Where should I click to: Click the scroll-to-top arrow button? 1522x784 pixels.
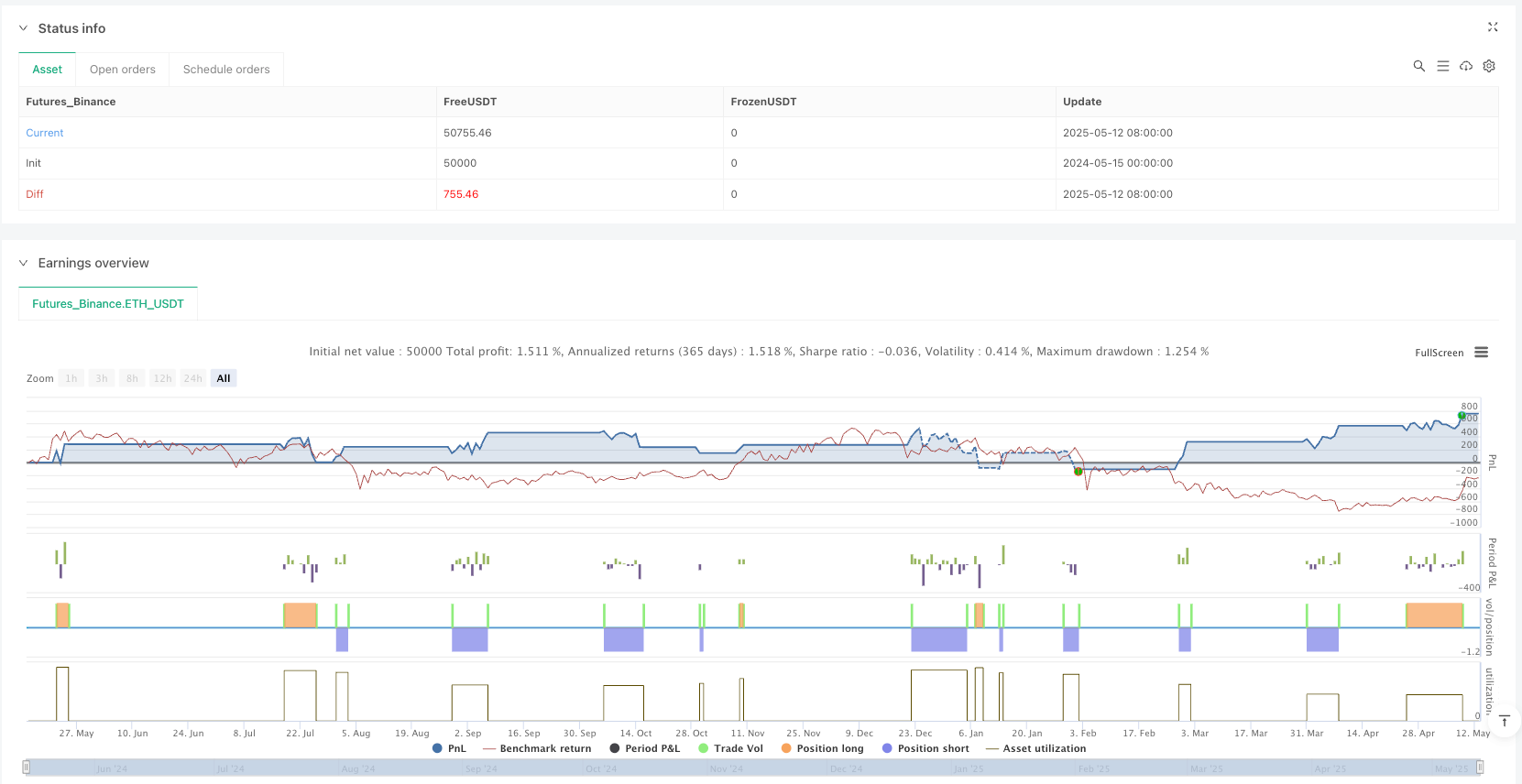tap(1504, 721)
